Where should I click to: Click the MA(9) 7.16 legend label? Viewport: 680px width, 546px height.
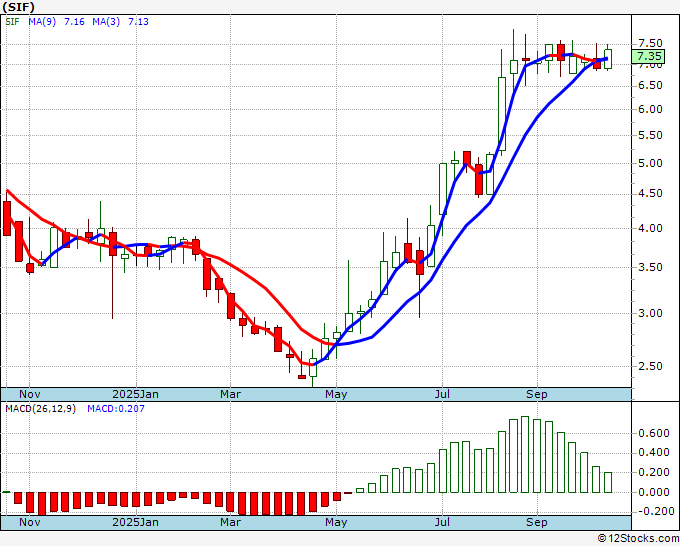[55, 21]
